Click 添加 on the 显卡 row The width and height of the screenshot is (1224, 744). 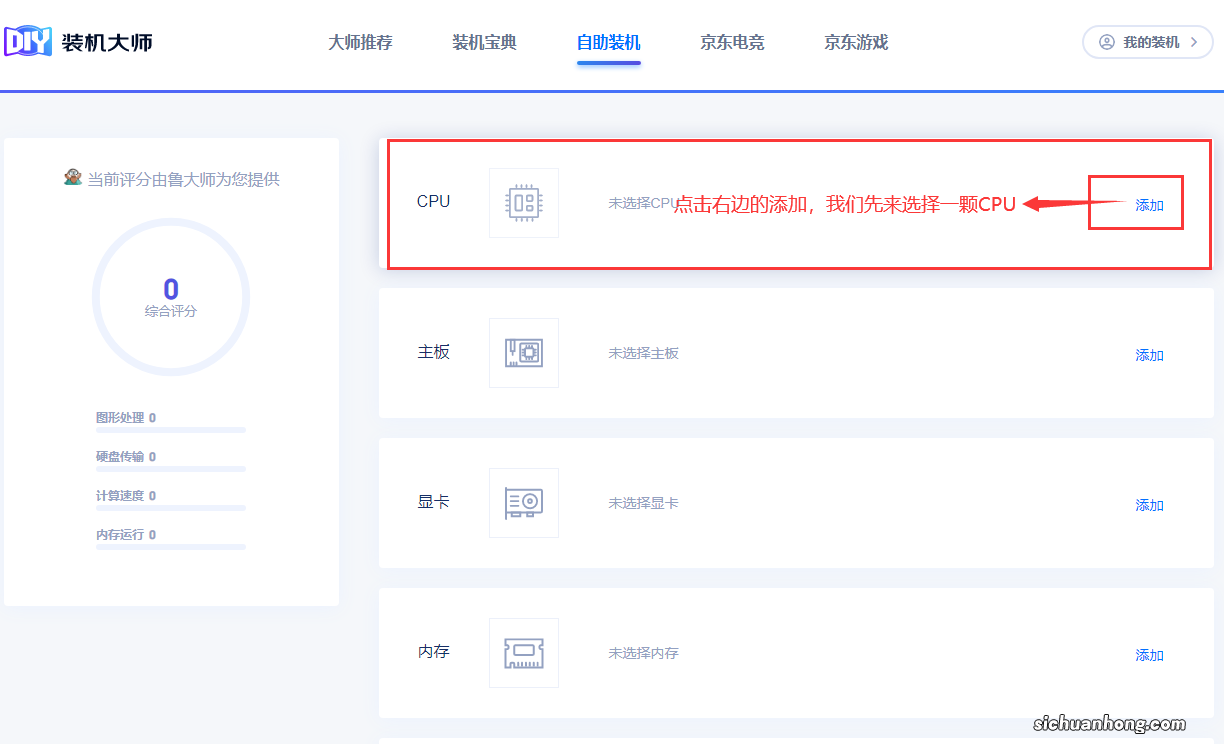pos(1149,505)
